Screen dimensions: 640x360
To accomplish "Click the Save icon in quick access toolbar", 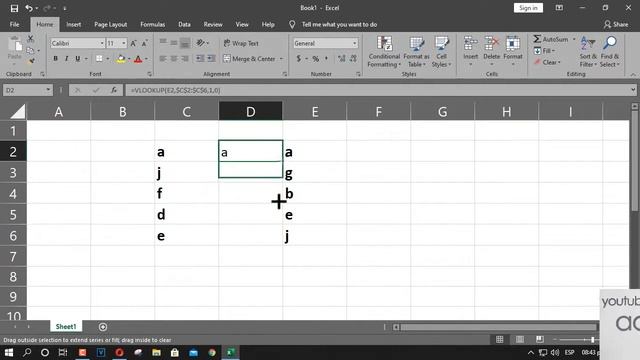I will [x=14, y=8].
